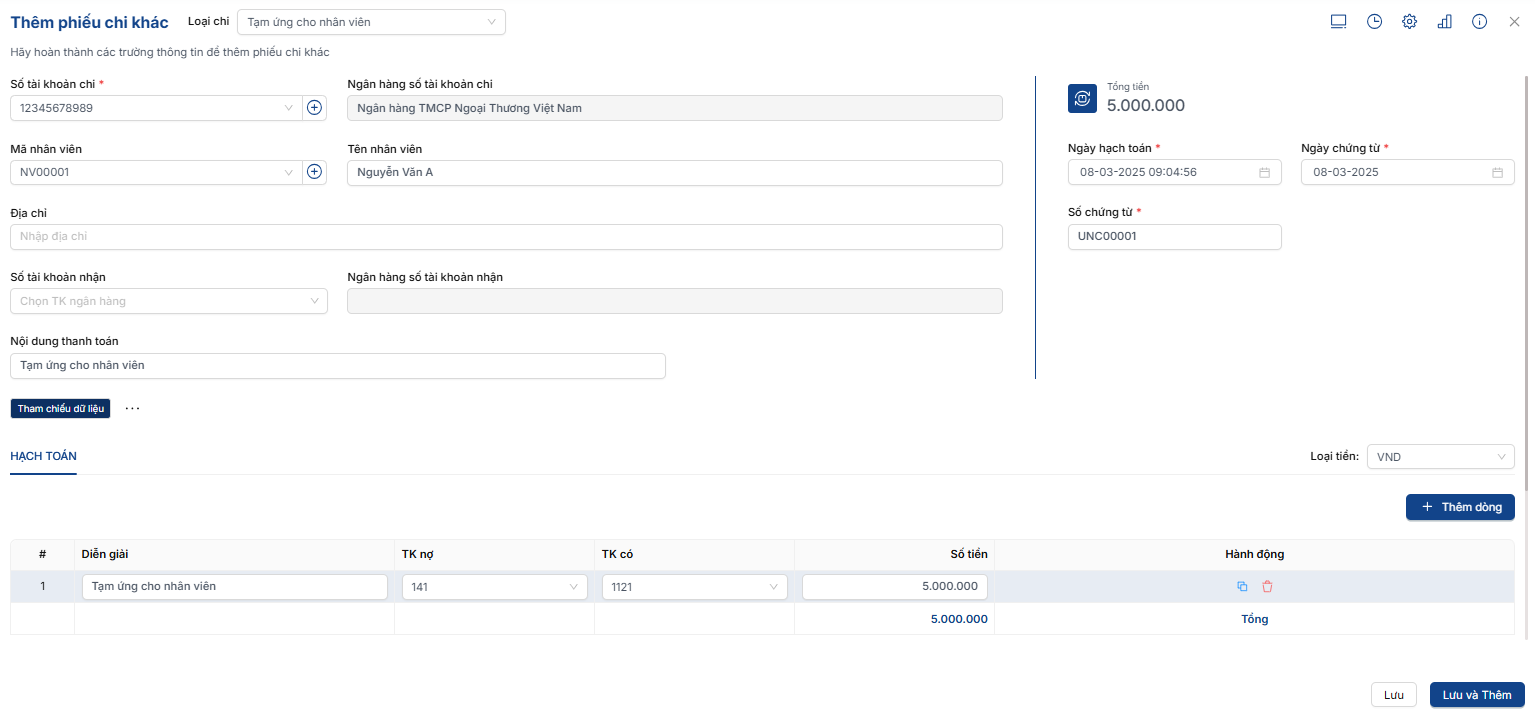Add new account with plus icon beside 12345678989
This screenshot has width=1535, height=716.
(314, 108)
